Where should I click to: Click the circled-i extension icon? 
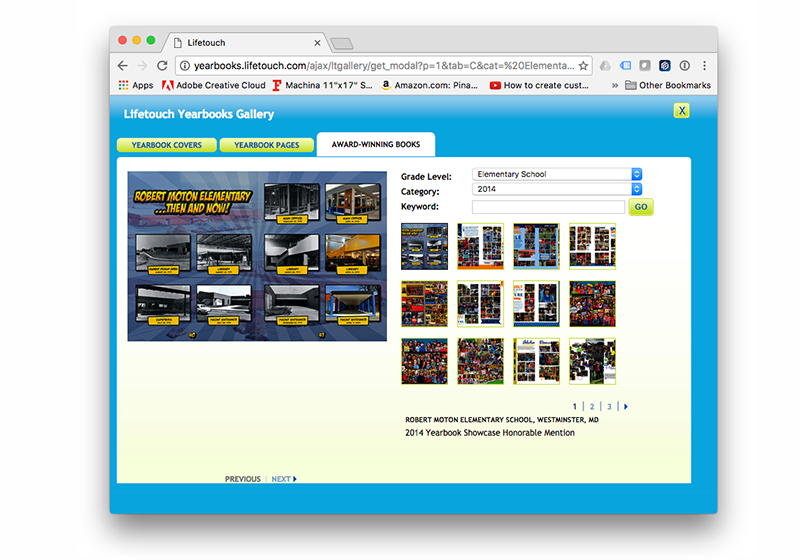pyautogui.click(x=685, y=66)
